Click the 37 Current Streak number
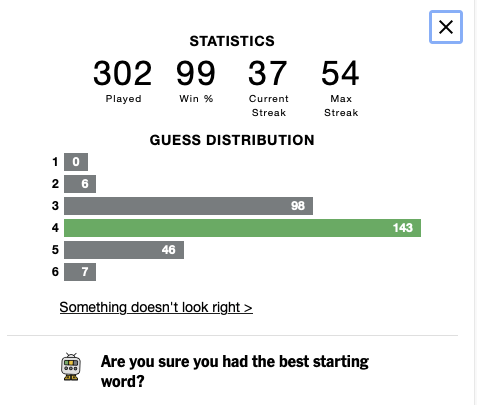The image size is (477, 405). click(x=268, y=73)
